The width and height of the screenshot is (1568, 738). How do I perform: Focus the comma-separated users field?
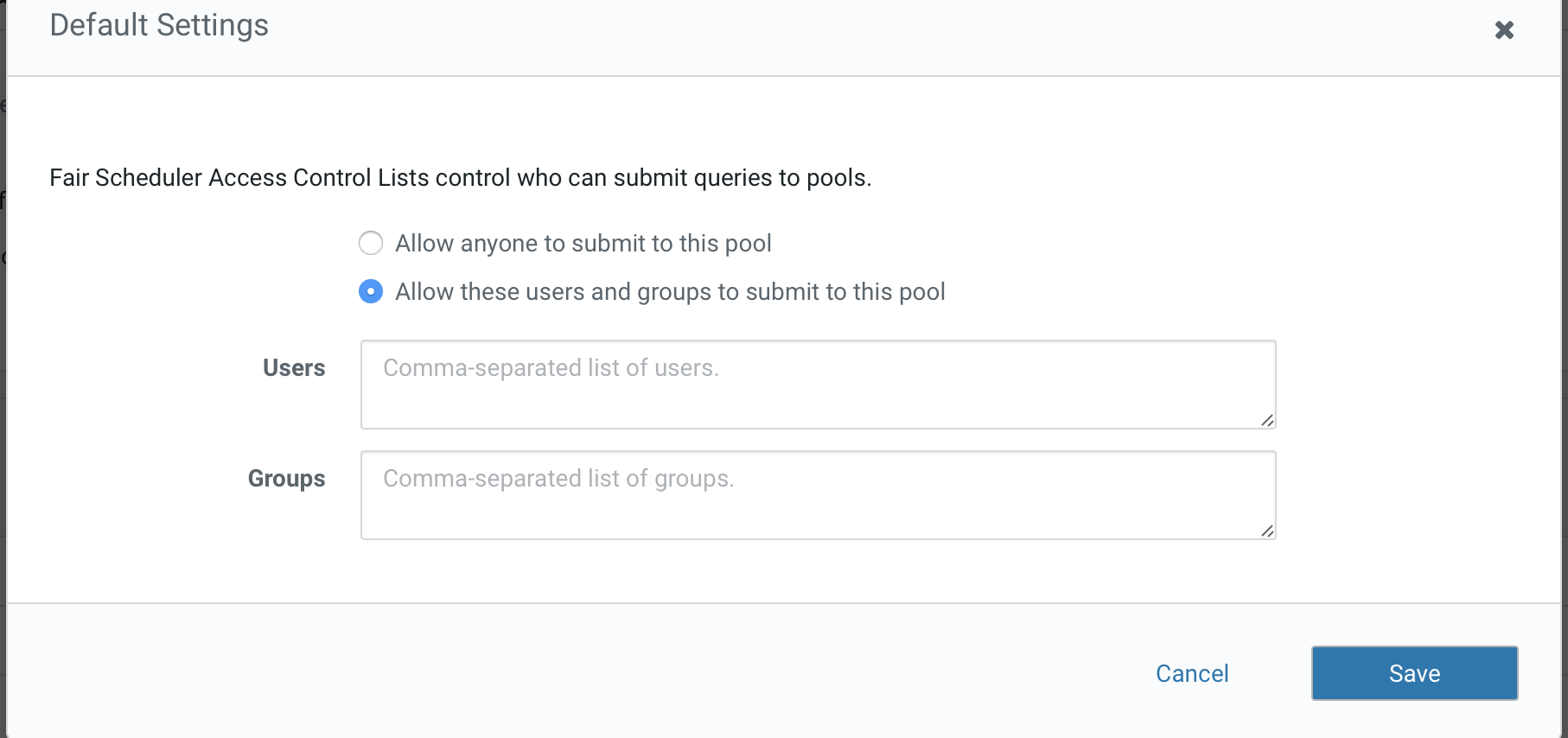tap(818, 384)
